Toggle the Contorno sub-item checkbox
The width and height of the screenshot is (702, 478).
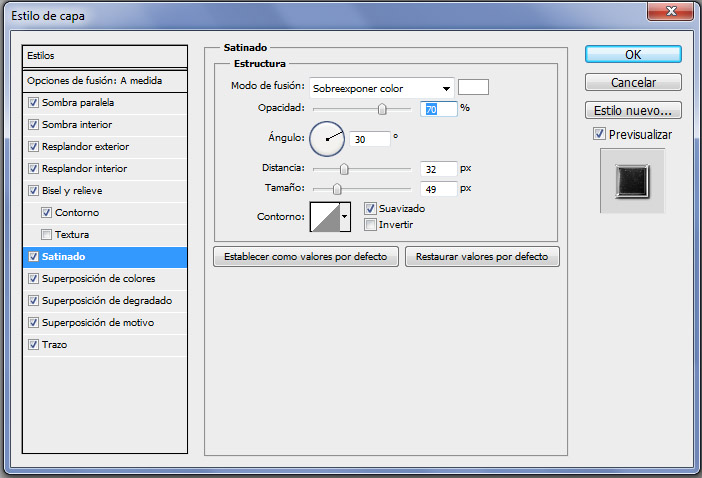tap(46, 212)
